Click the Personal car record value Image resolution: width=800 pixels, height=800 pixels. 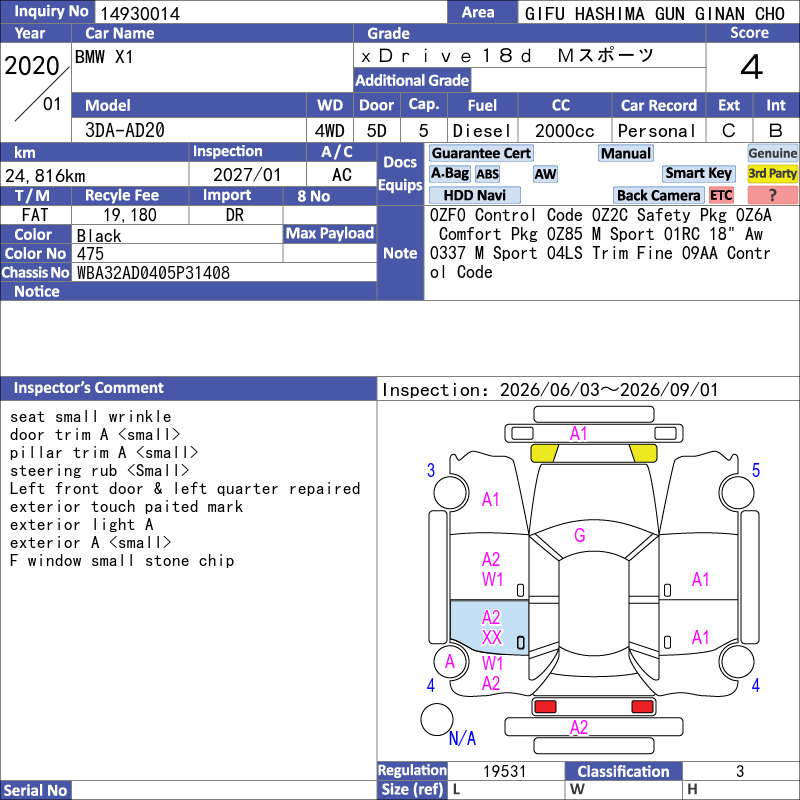tap(657, 131)
